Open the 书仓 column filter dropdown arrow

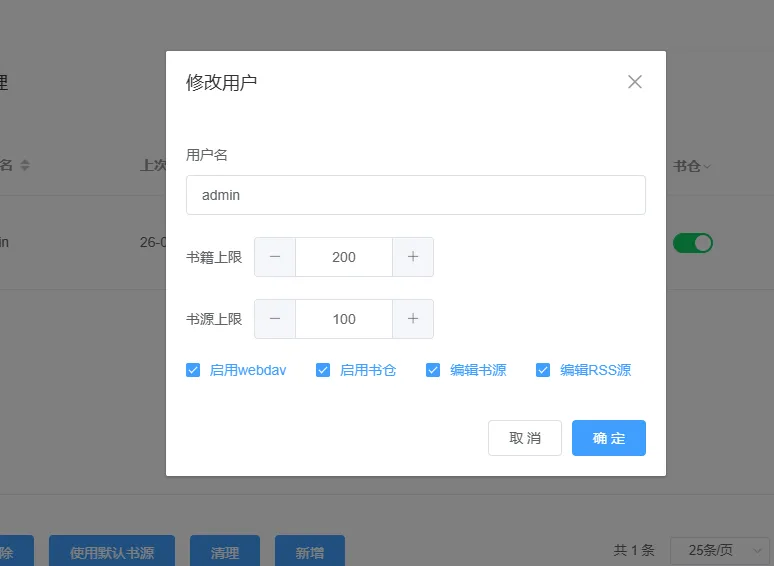coord(707,167)
